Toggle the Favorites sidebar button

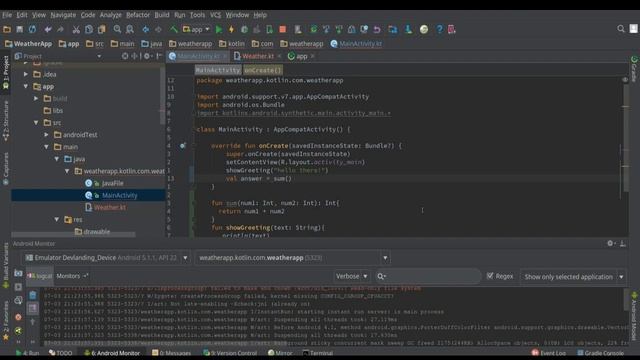(6, 321)
